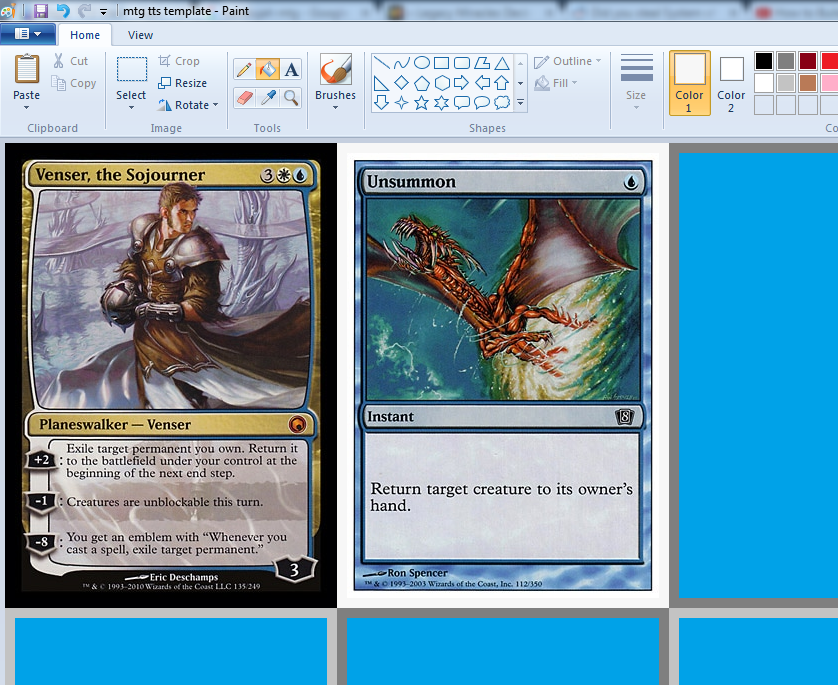Image resolution: width=838 pixels, height=685 pixels.
Task: Select the Pencil tool
Action: click(244, 69)
